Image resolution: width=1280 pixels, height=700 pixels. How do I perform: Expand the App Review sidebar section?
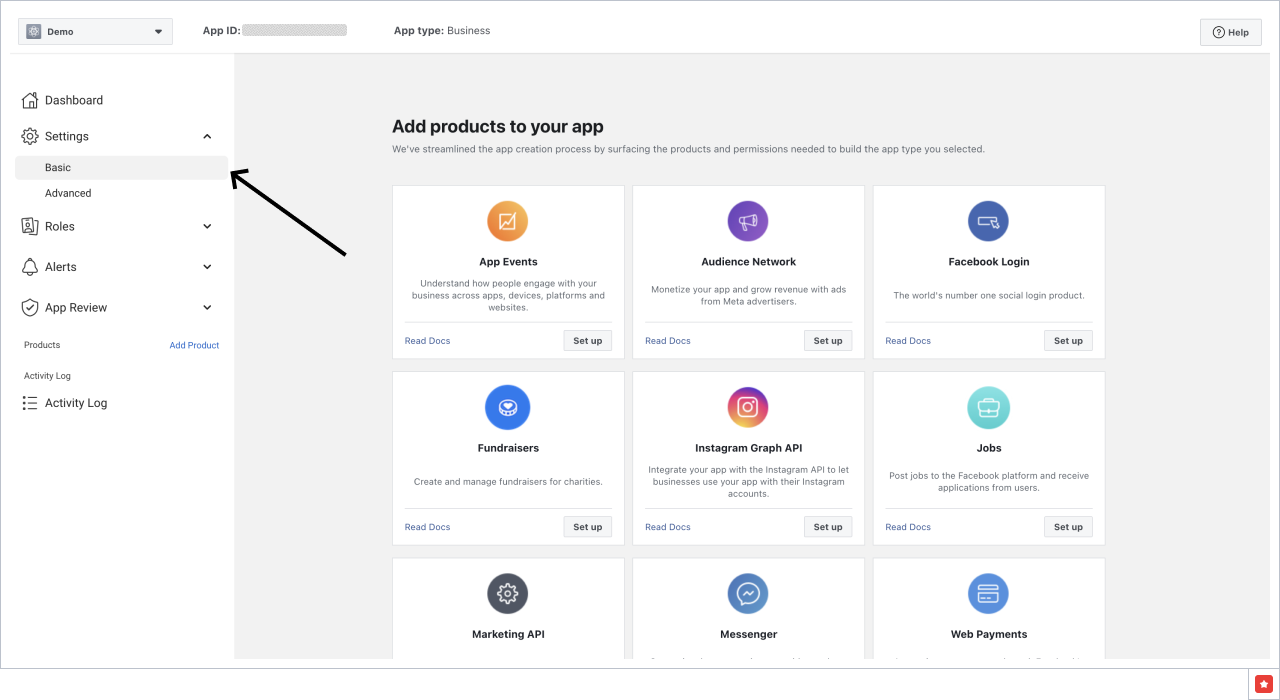[x=207, y=308]
